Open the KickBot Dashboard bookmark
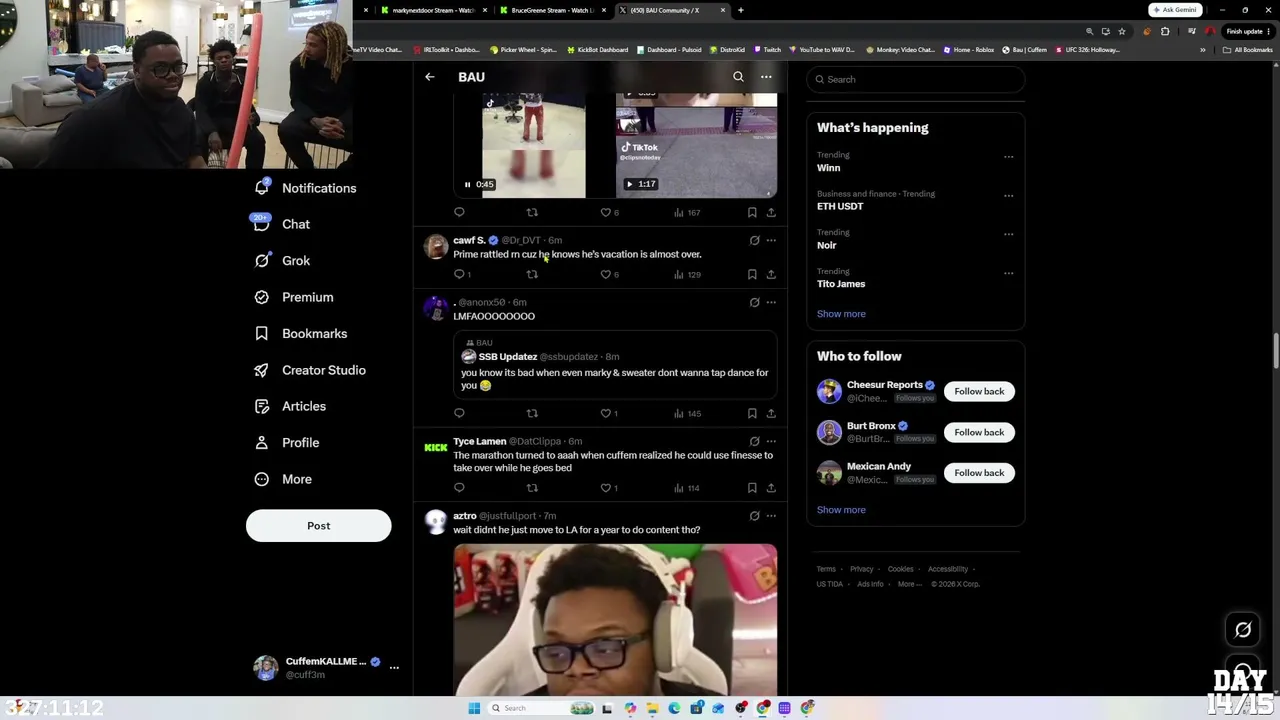 [598, 50]
